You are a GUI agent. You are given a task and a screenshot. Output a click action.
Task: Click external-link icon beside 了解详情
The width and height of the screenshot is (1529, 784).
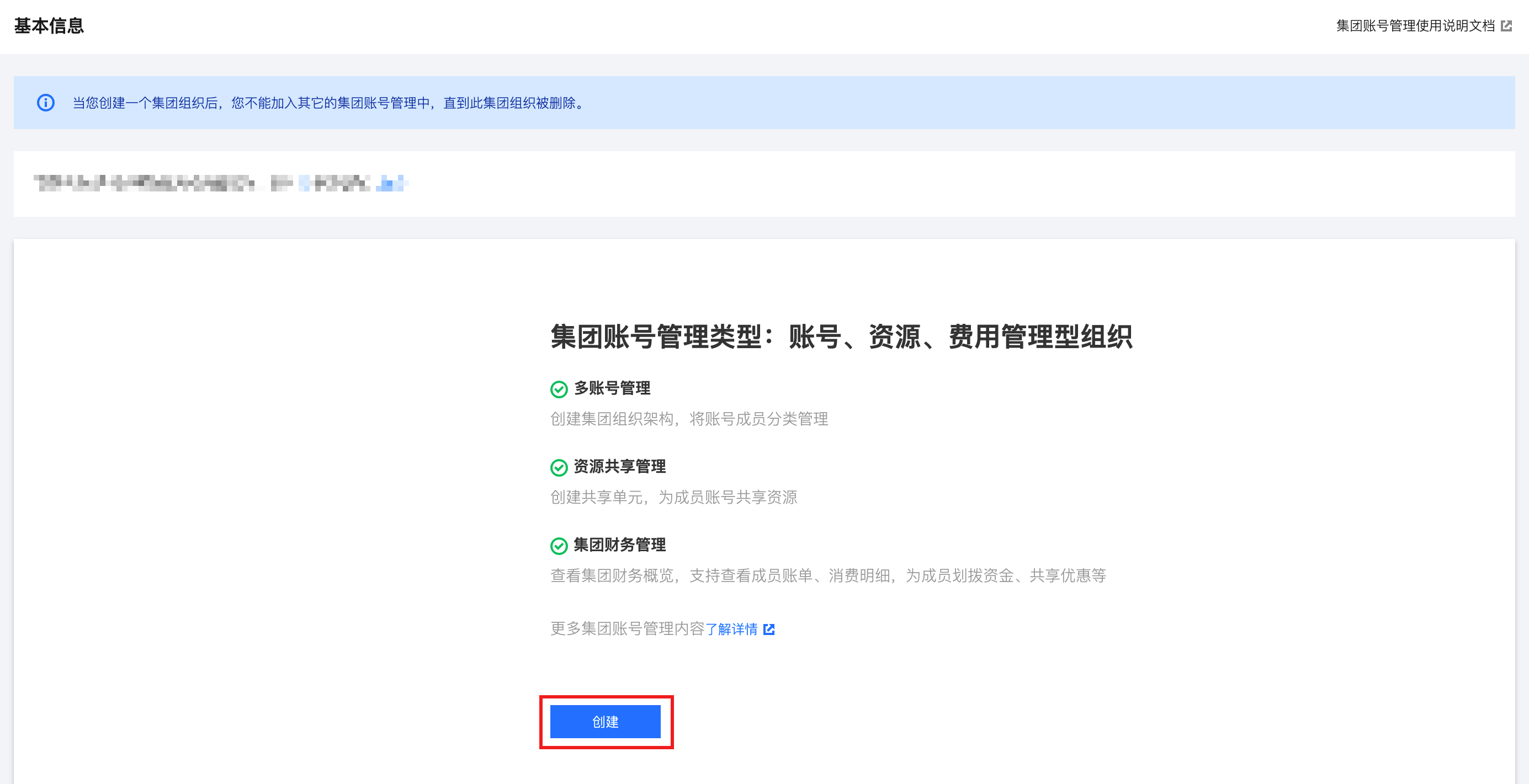point(769,629)
